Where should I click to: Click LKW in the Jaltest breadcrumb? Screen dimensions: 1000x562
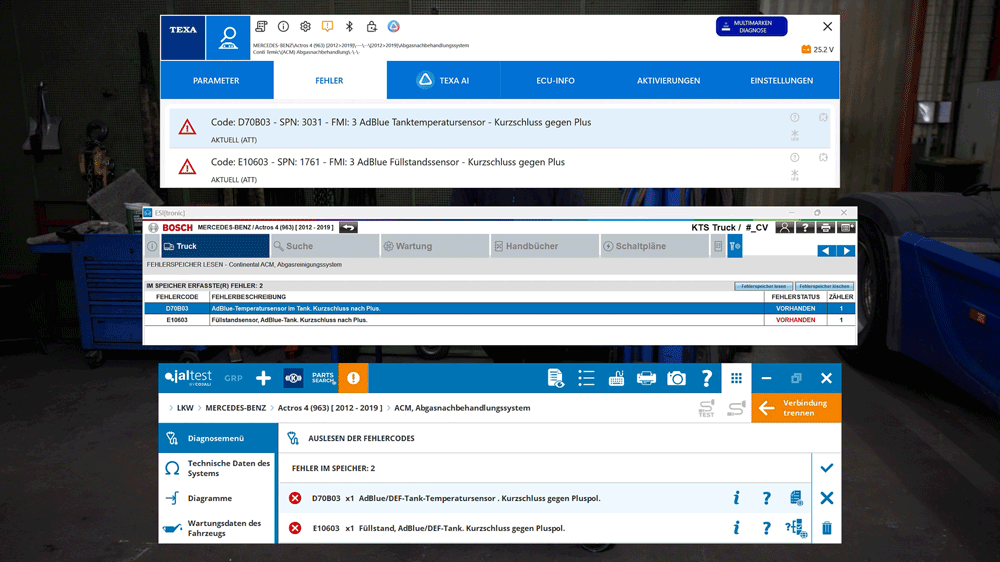[x=185, y=408]
